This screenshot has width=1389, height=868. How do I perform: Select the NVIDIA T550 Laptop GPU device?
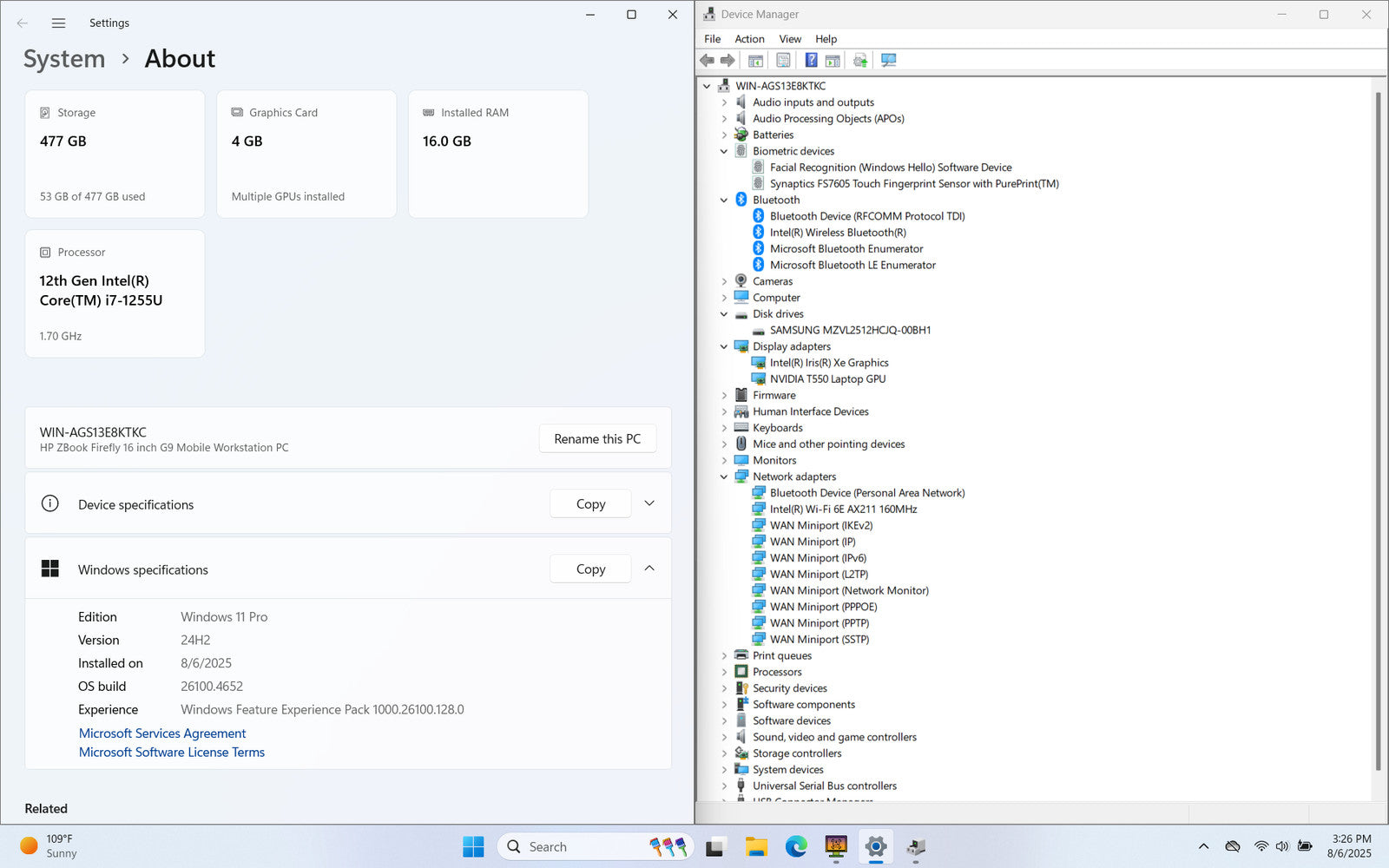(827, 379)
